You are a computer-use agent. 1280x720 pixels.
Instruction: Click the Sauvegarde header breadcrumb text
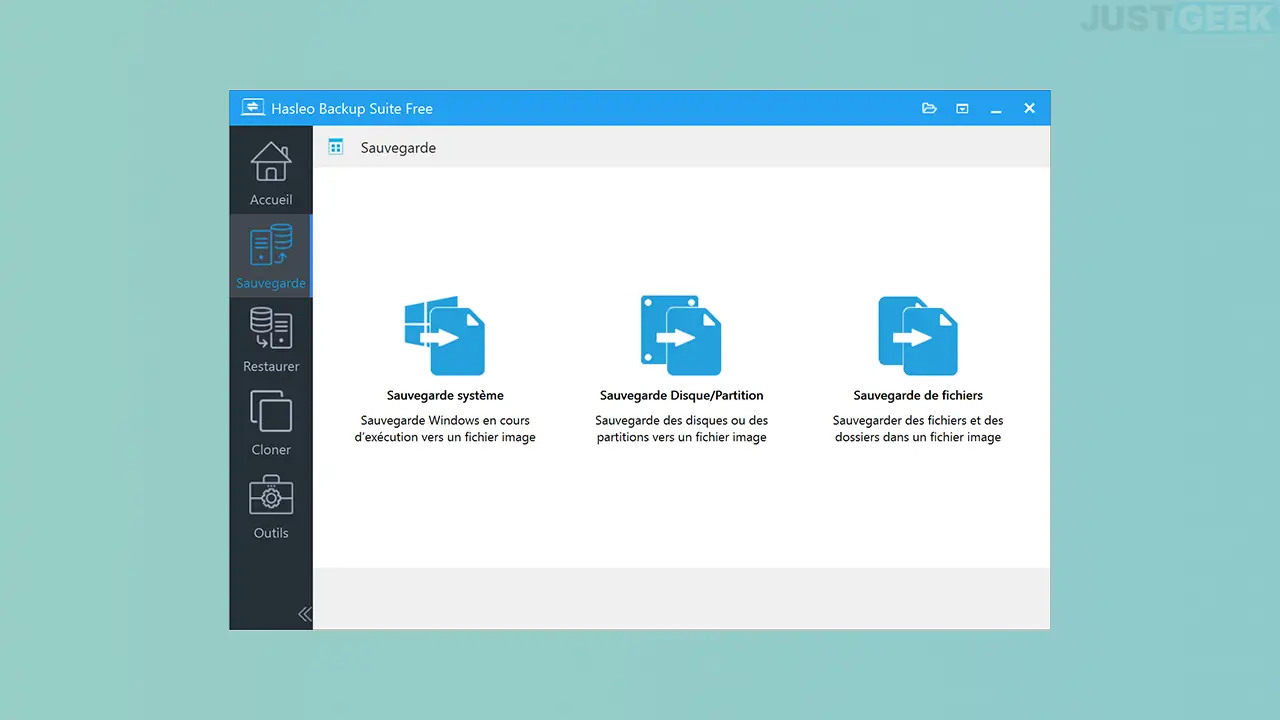click(x=398, y=148)
